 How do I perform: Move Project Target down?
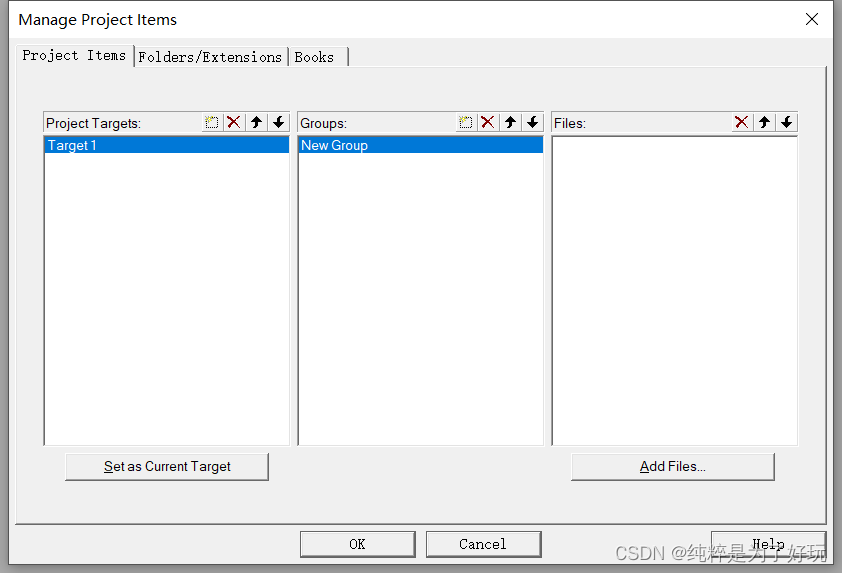coord(279,122)
